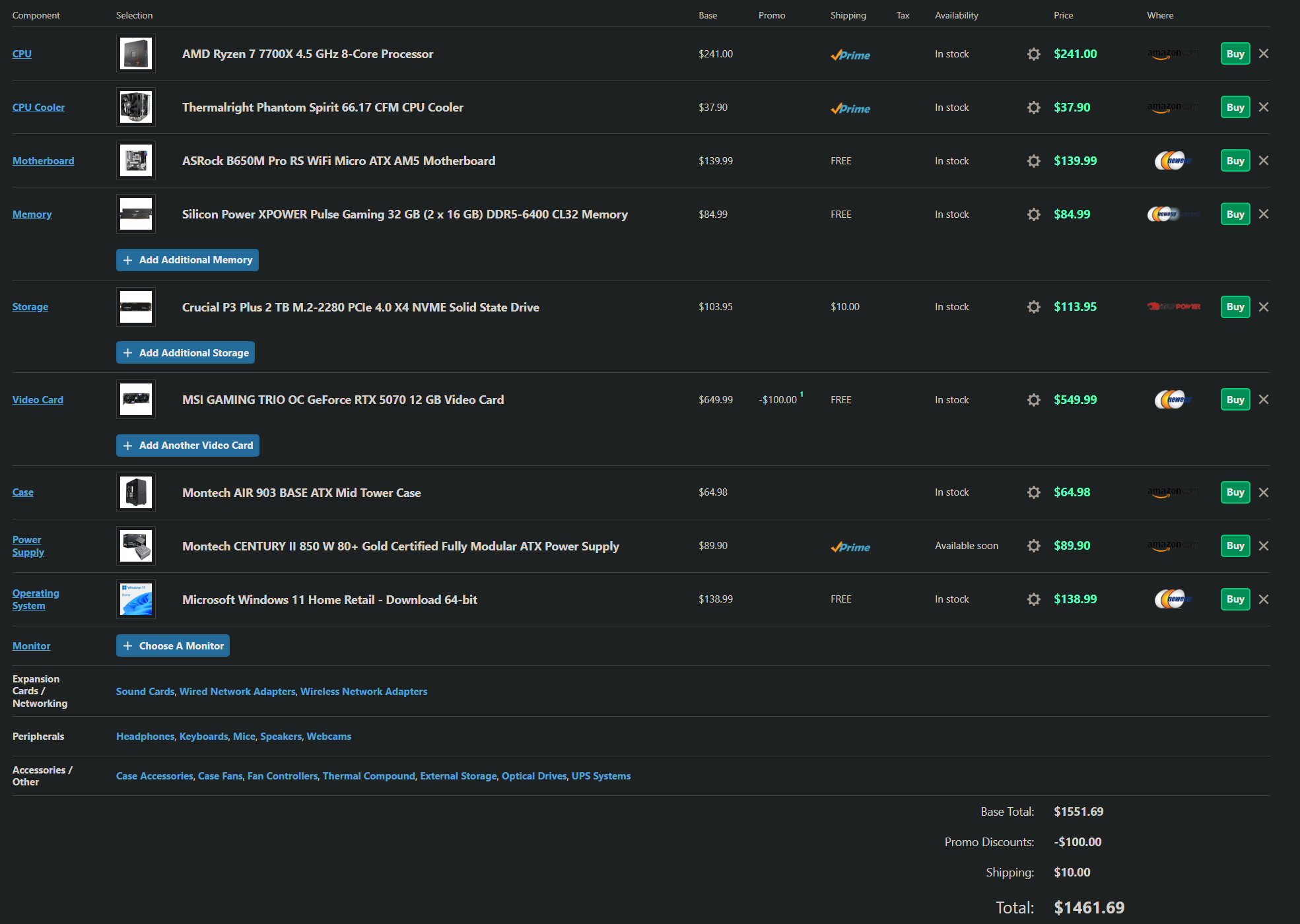Browse Keyboards peripherals

pyautogui.click(x=204, y=737)
